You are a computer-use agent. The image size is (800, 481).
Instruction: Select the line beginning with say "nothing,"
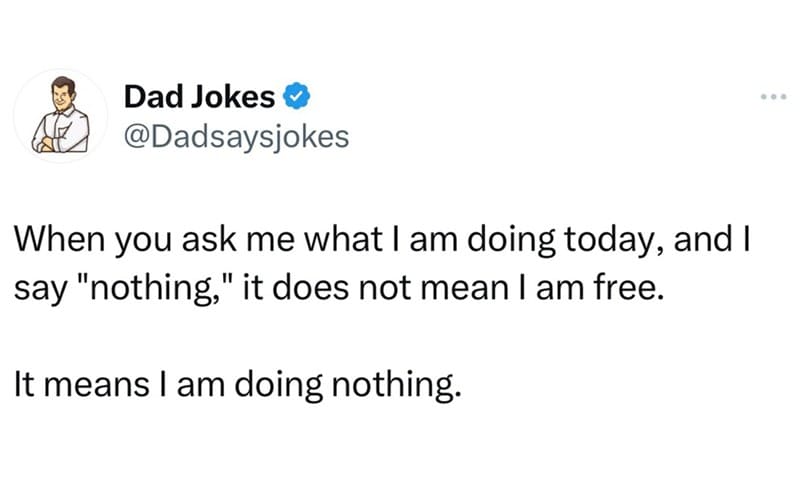coord(339,288)
